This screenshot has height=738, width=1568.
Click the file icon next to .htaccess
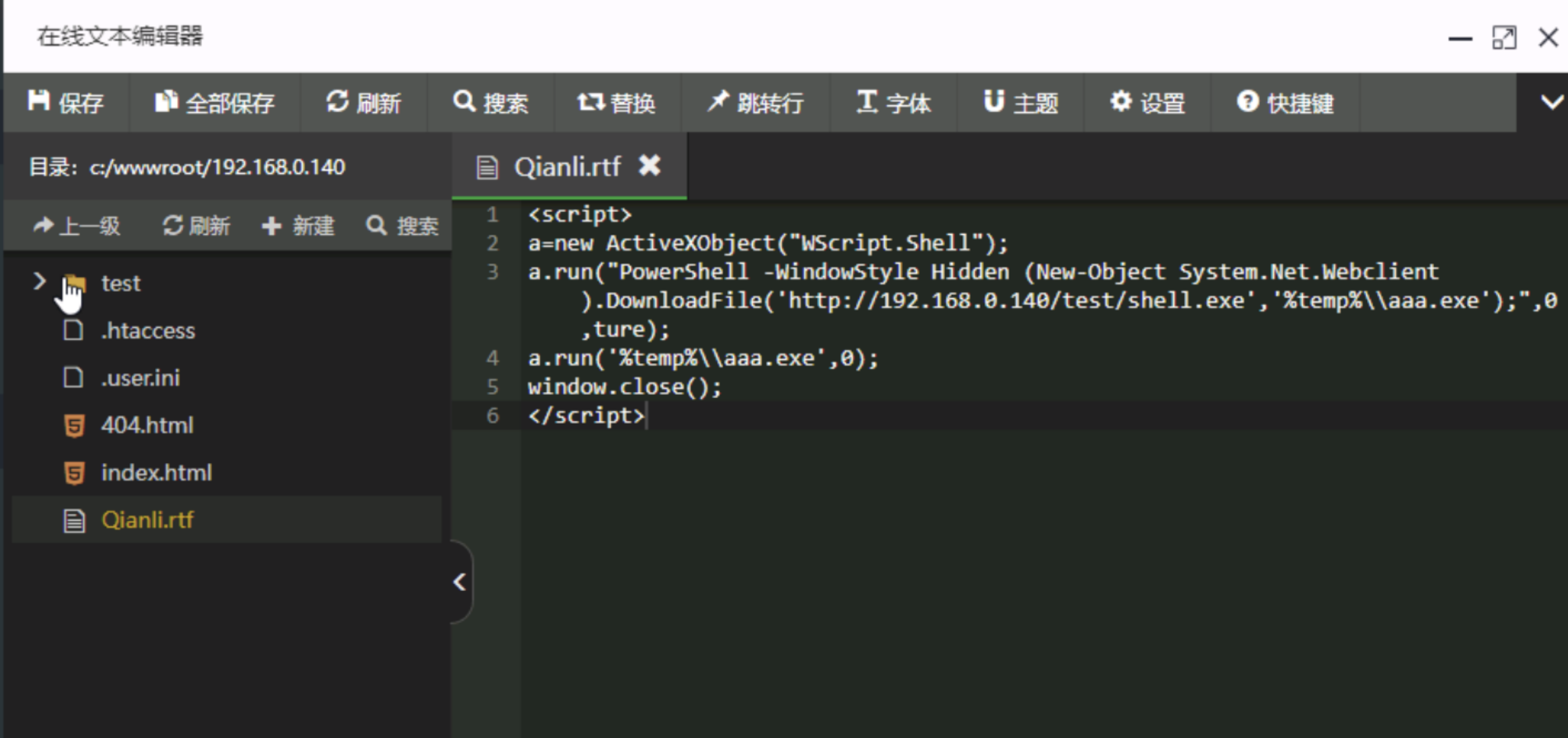point(73,329)
